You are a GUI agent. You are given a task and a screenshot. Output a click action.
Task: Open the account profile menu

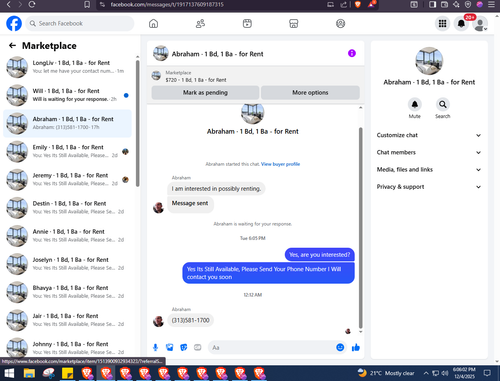(480, 24)
